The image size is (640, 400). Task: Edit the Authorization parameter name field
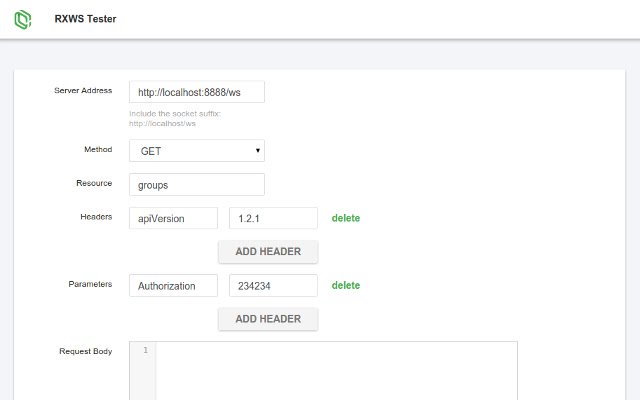click(173, 285)
